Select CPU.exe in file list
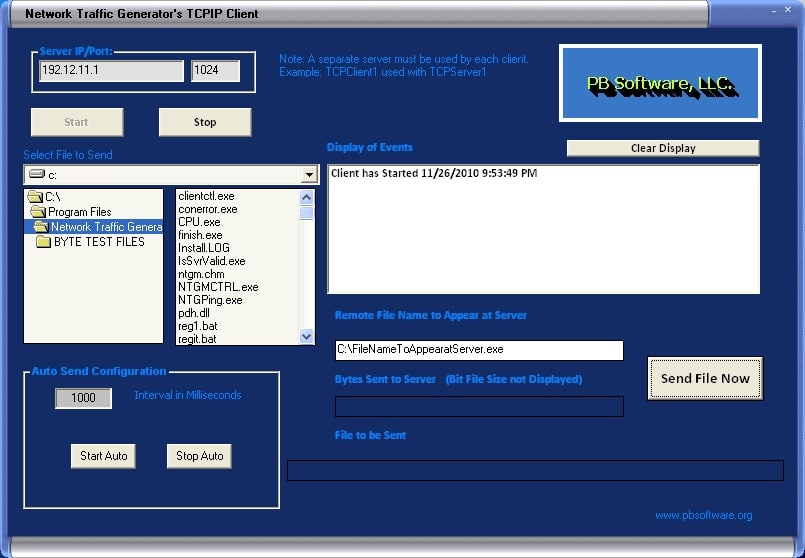805x558 pixels. point(199,222)
